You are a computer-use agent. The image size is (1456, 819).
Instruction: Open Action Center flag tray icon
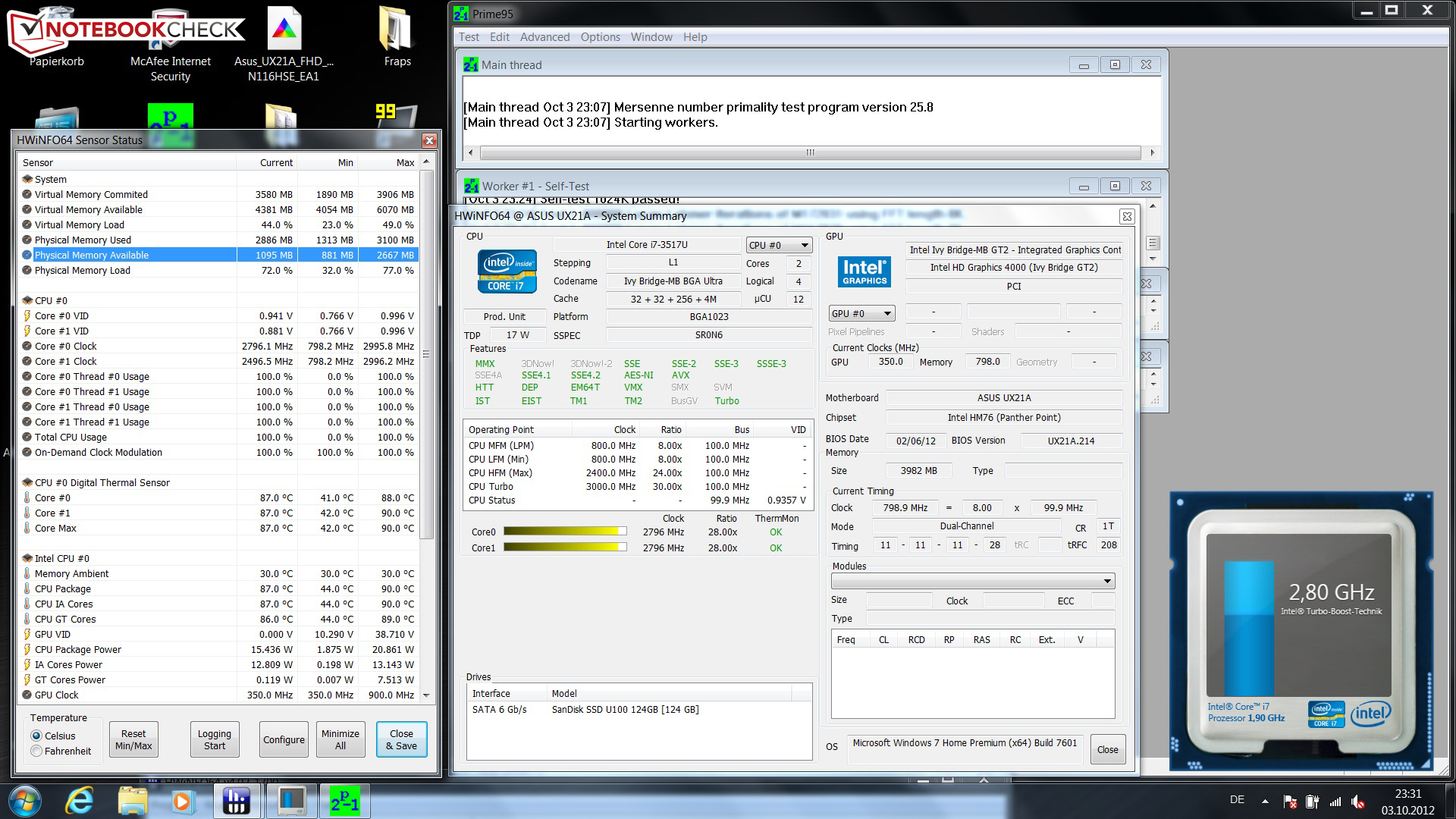1290,802
